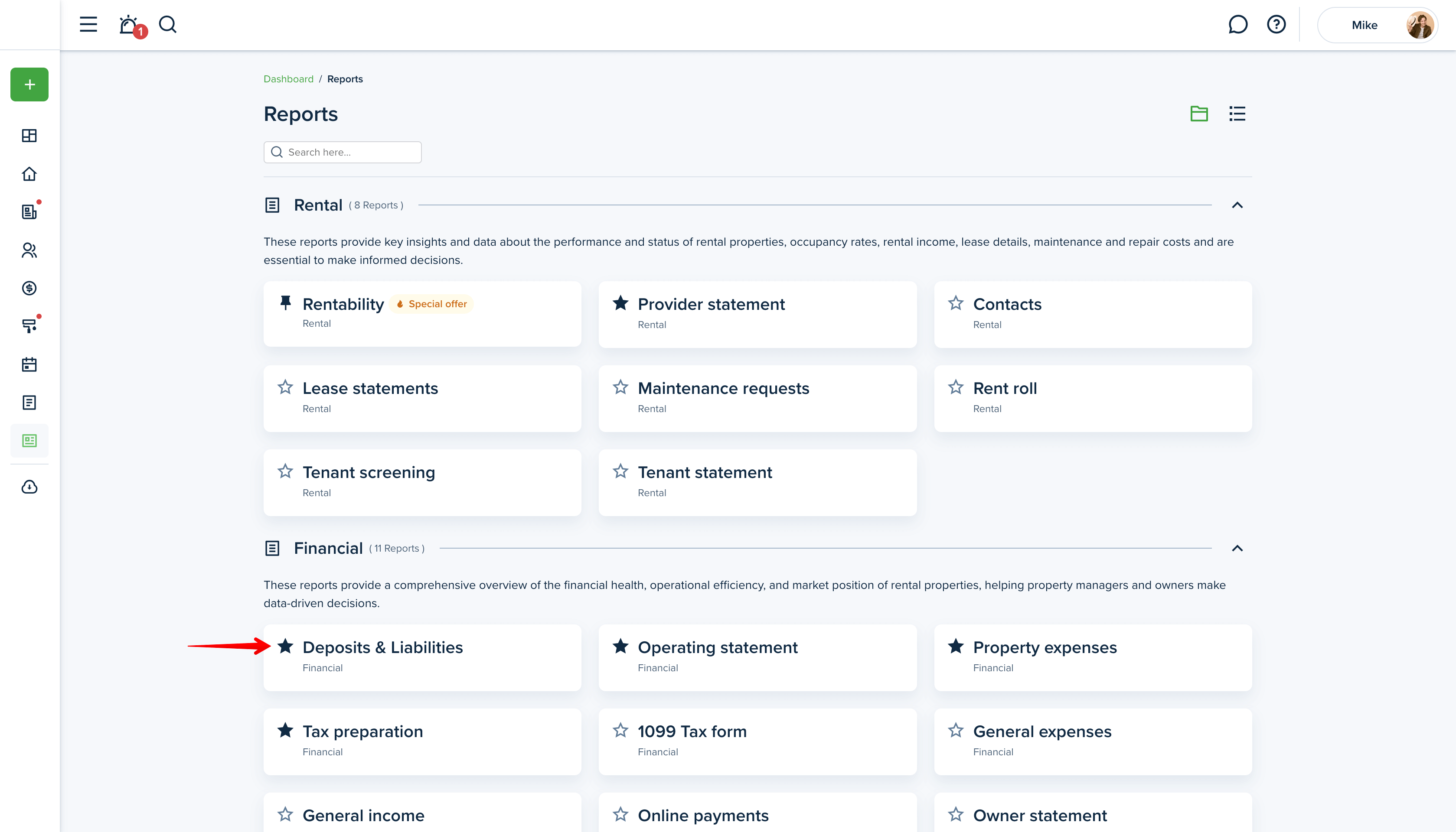
Task: Focus the Search here input field
Action: pyautogui.click(x=343, y=152)
